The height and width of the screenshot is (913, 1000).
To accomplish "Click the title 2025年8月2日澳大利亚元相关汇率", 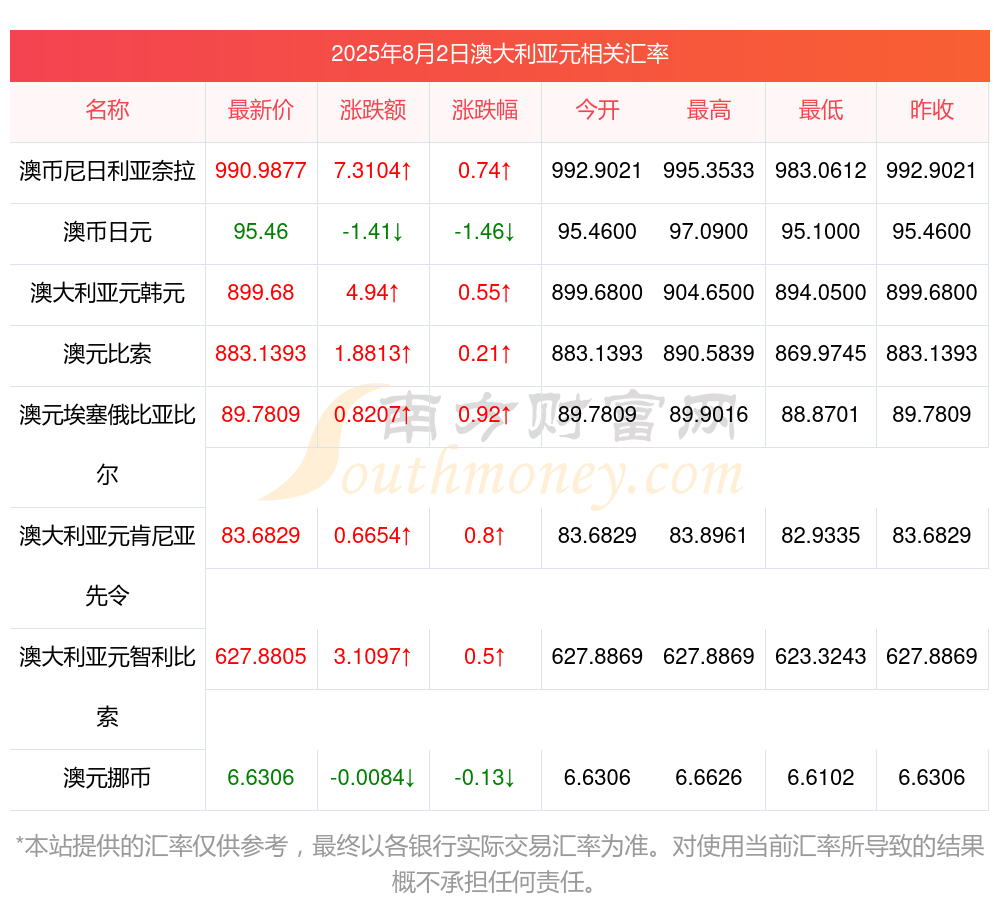I will 499,54.
